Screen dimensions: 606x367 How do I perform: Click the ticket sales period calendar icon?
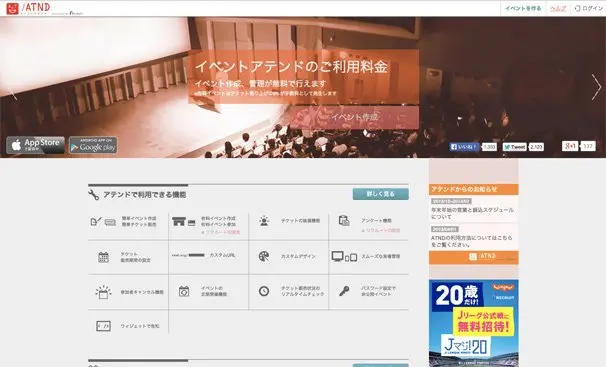click(103, 257)
